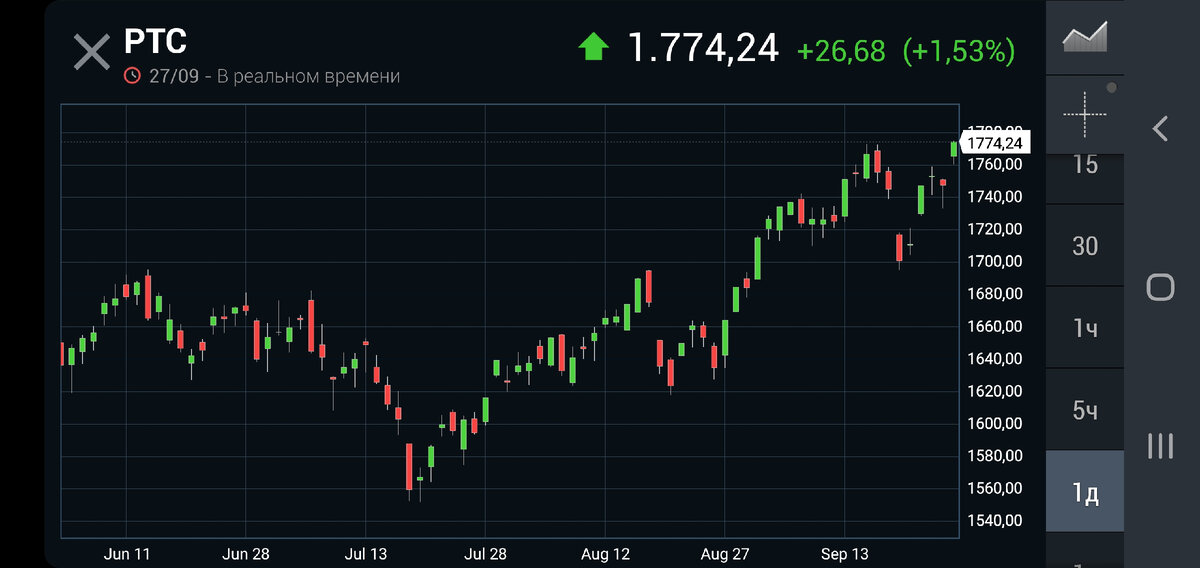
Task: Click the 27/09 real-time status text
Action: point(274,76)
